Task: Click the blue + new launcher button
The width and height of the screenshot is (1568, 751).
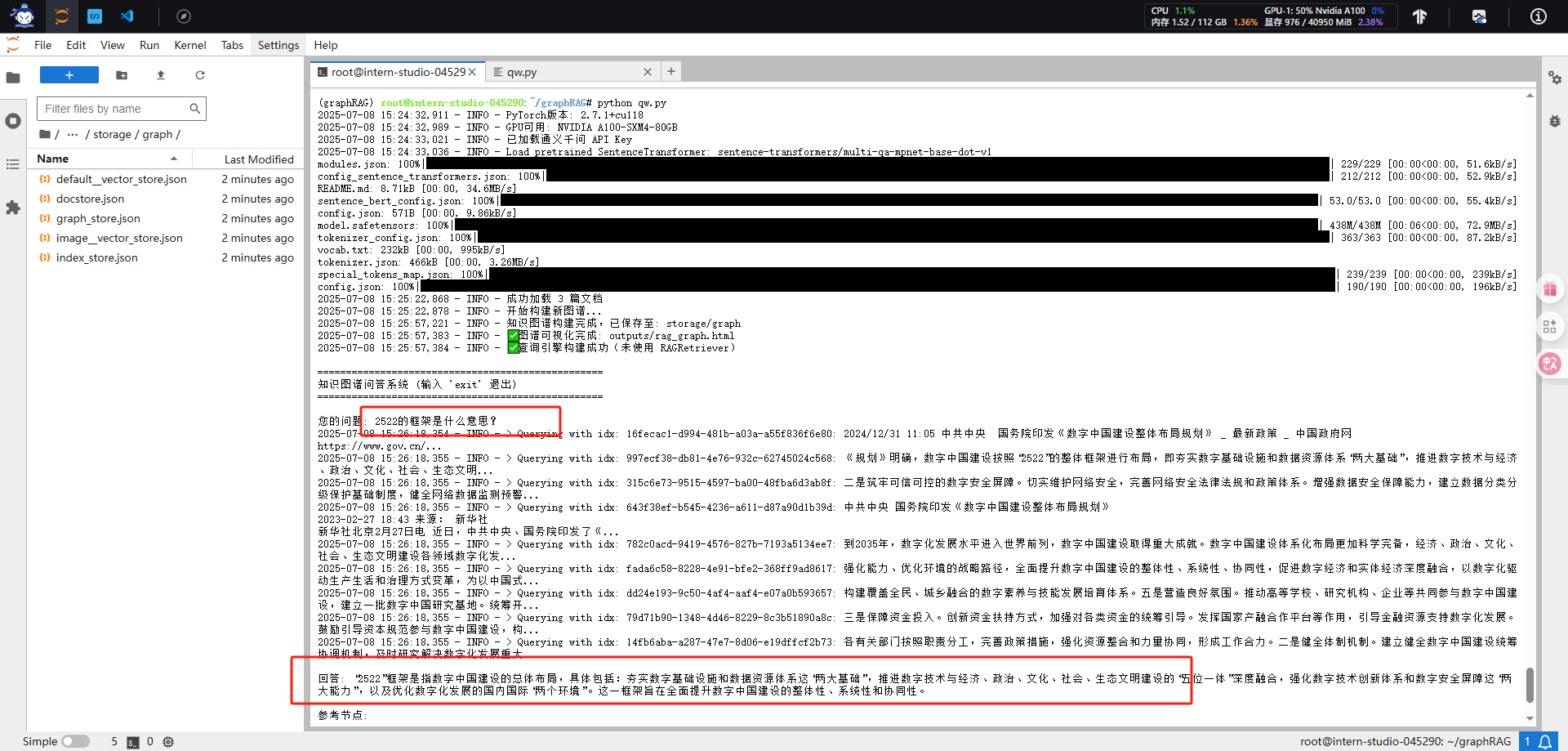Action: [x=69, y=74]
